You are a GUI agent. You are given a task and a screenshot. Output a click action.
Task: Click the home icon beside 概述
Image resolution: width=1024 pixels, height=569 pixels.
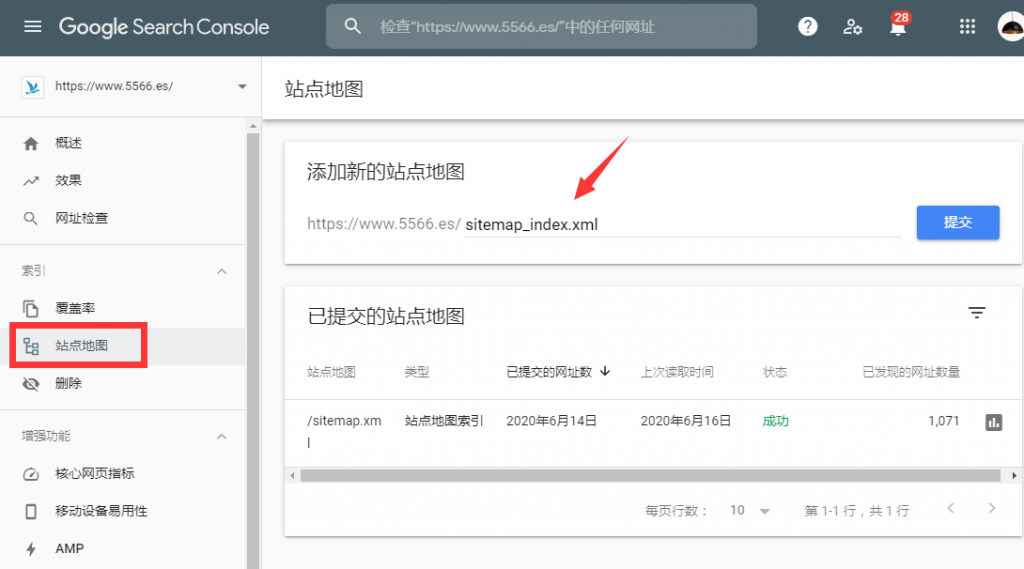tap(31, 144)
